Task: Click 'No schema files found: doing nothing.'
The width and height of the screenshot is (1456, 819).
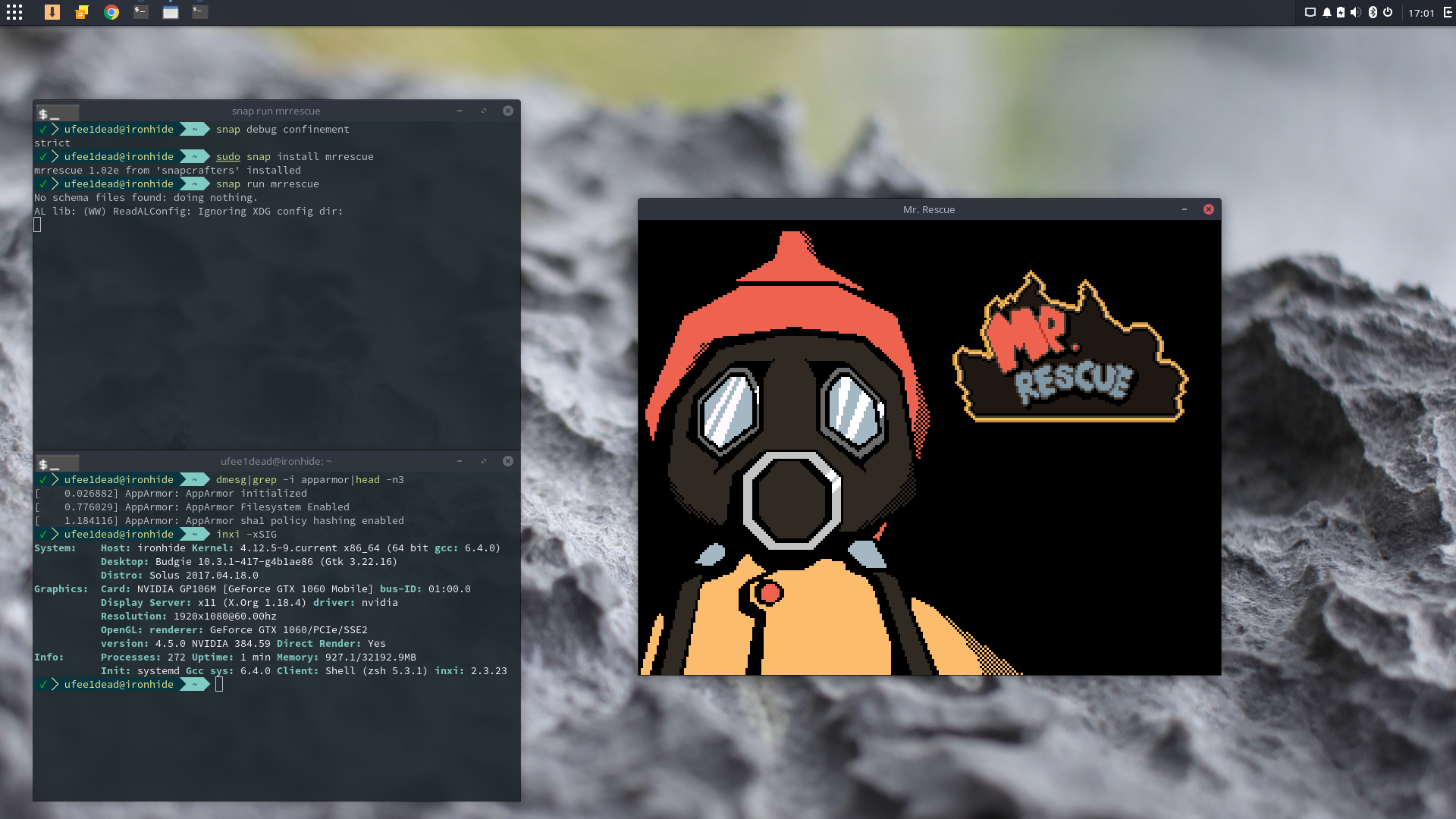Action: point(146,198)
